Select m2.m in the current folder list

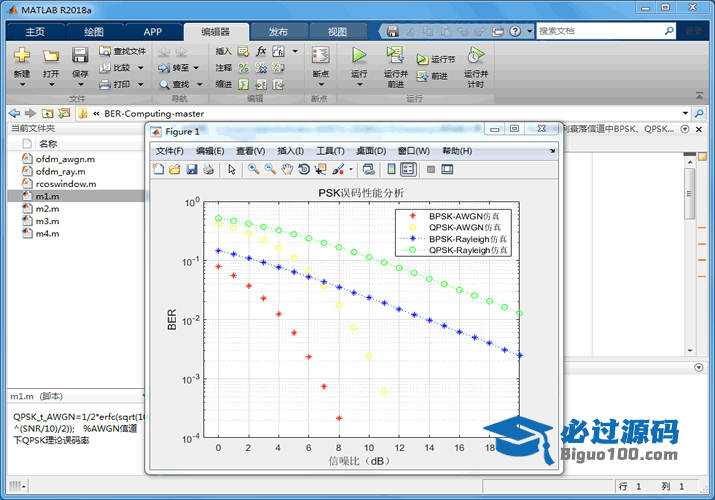47,209
